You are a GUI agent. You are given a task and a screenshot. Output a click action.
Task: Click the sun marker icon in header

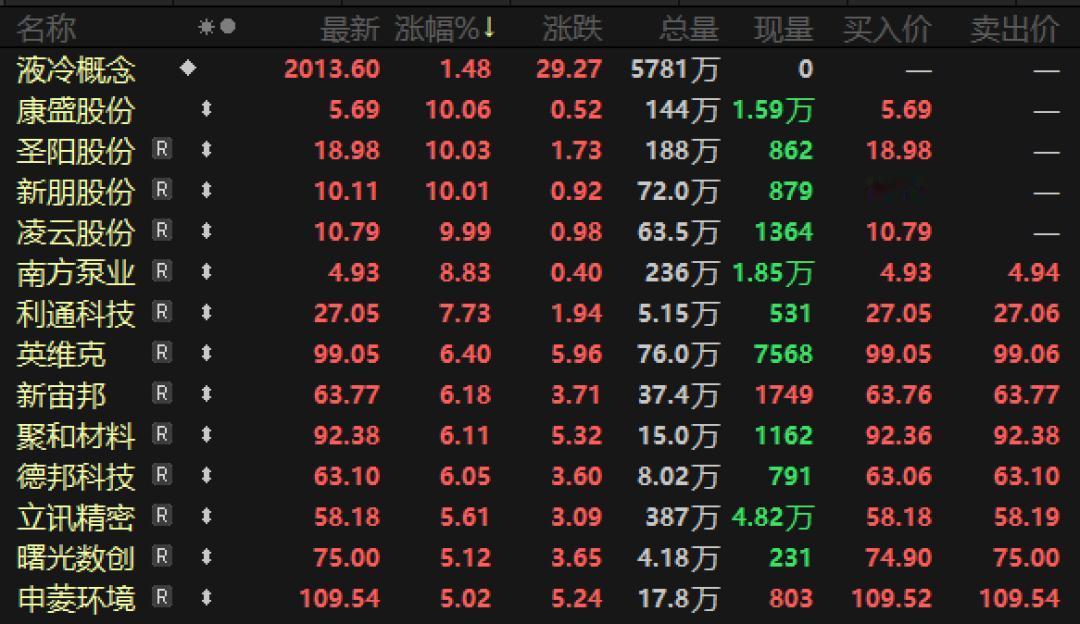click(206, 27)
